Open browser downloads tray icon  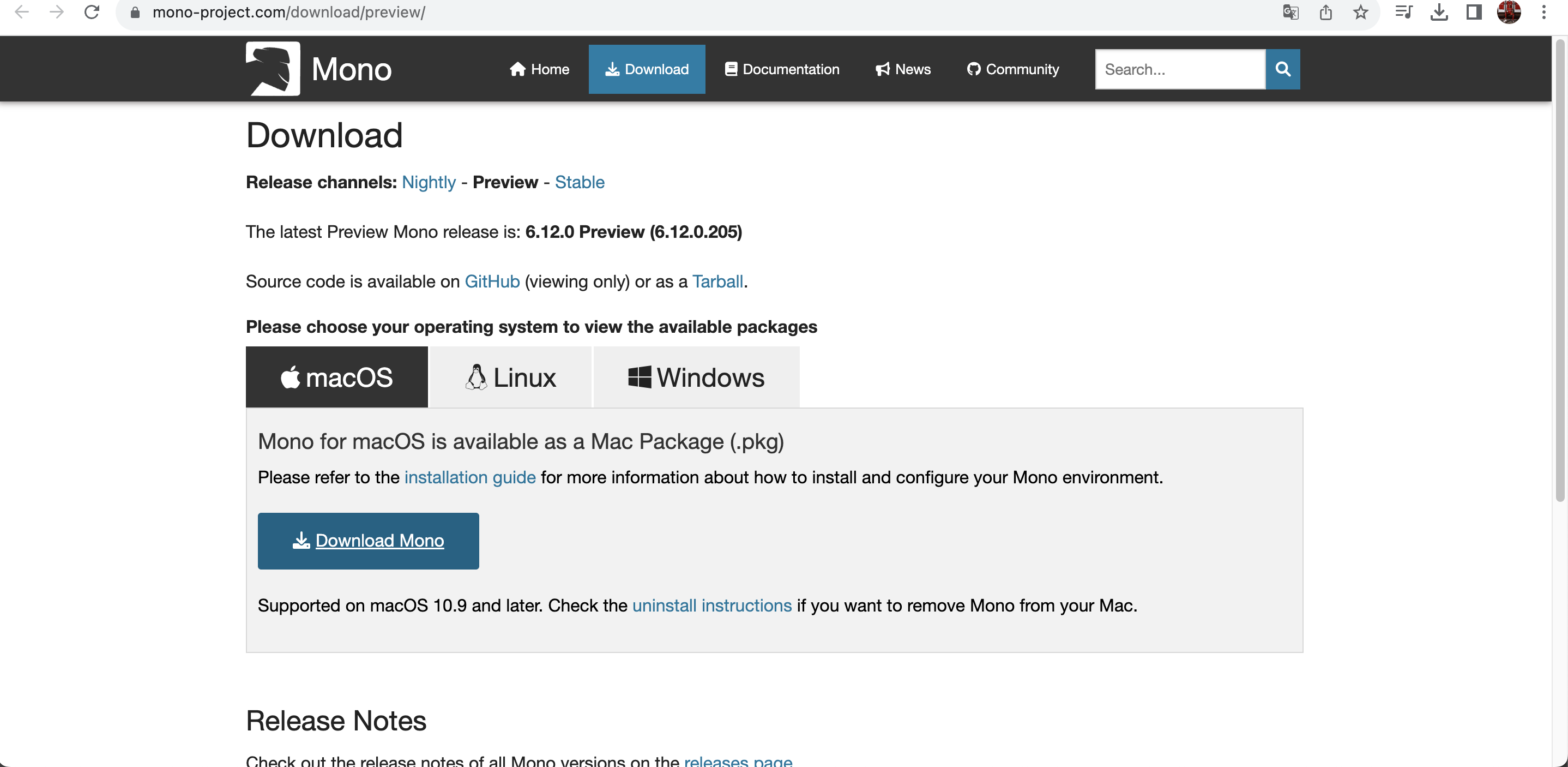point(1439,12)
